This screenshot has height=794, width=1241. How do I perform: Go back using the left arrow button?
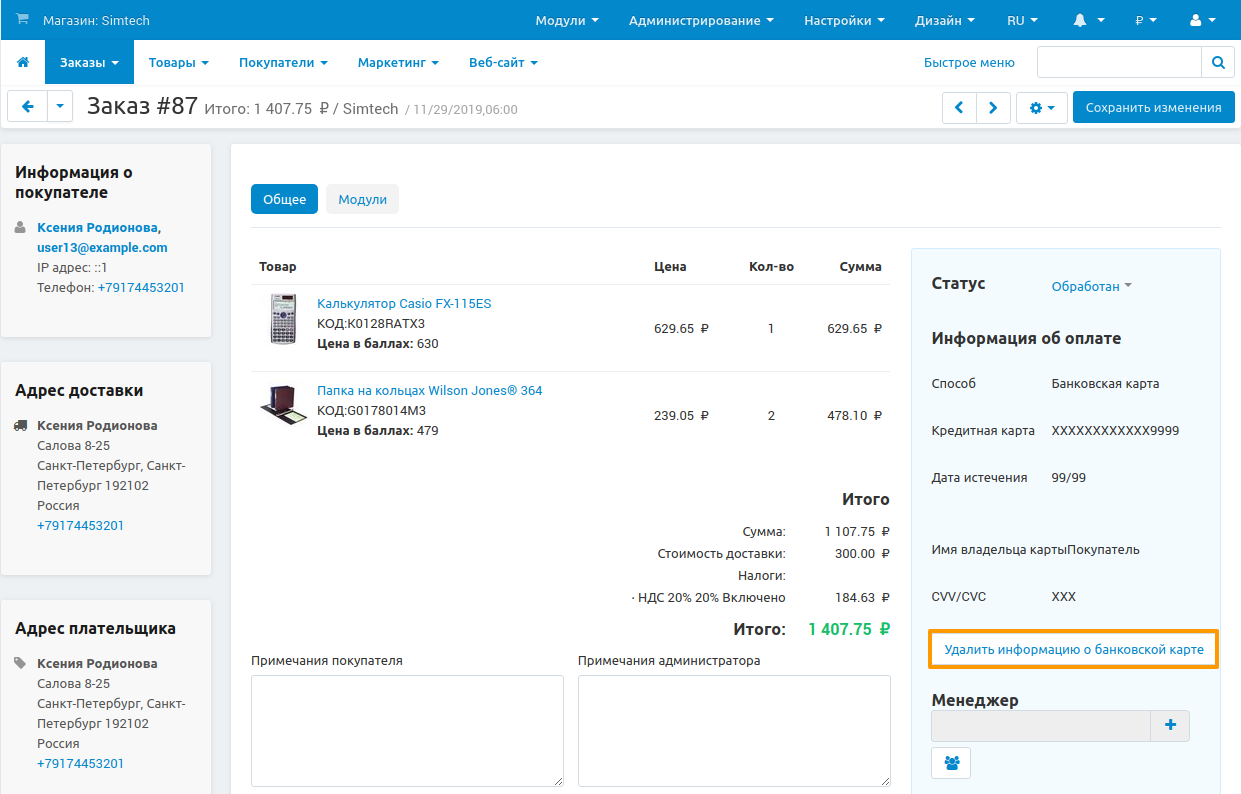[x=27, y=107]
